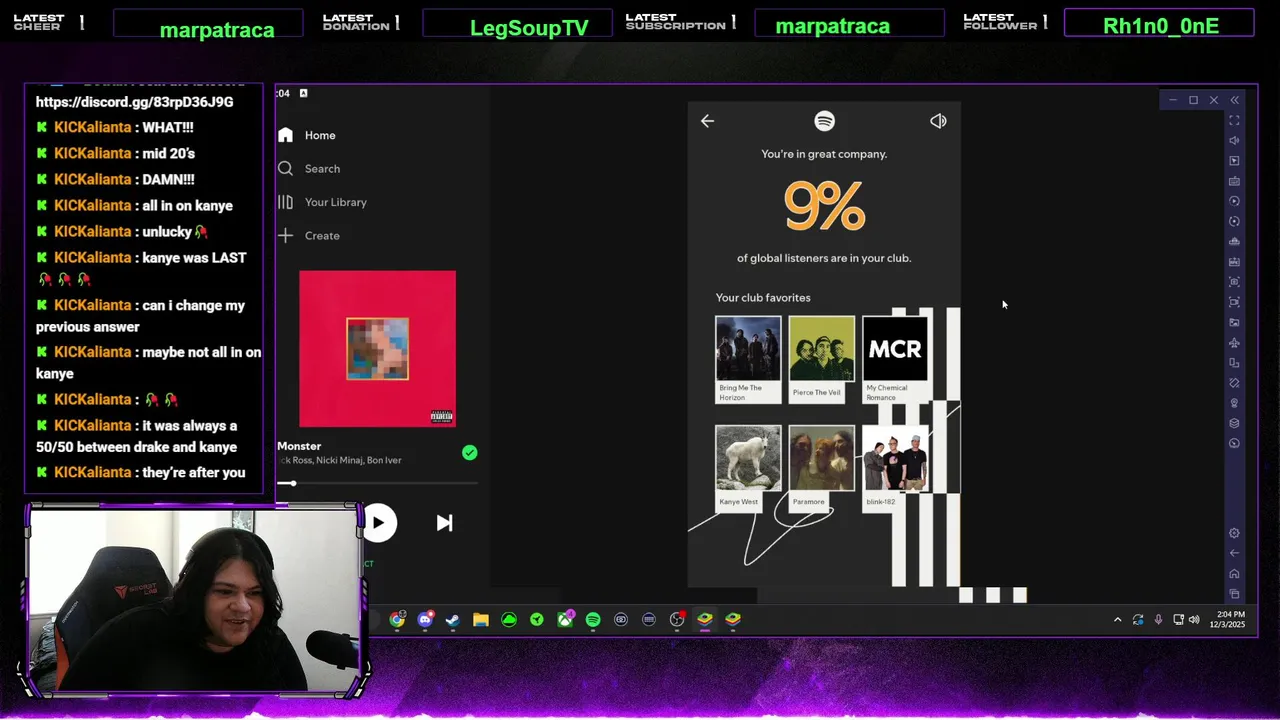The height and width of the screenshot is (720, 1280).
Task: Select the My Chemical Romance card
Action: 895,360
